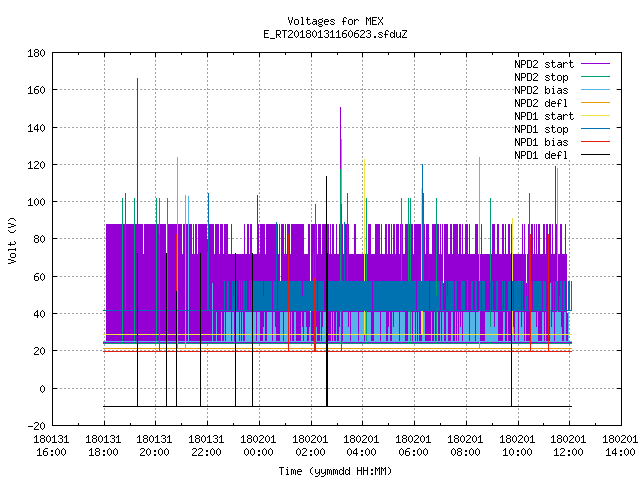Select the "NPD2 stop" legend label

(541, 77)
